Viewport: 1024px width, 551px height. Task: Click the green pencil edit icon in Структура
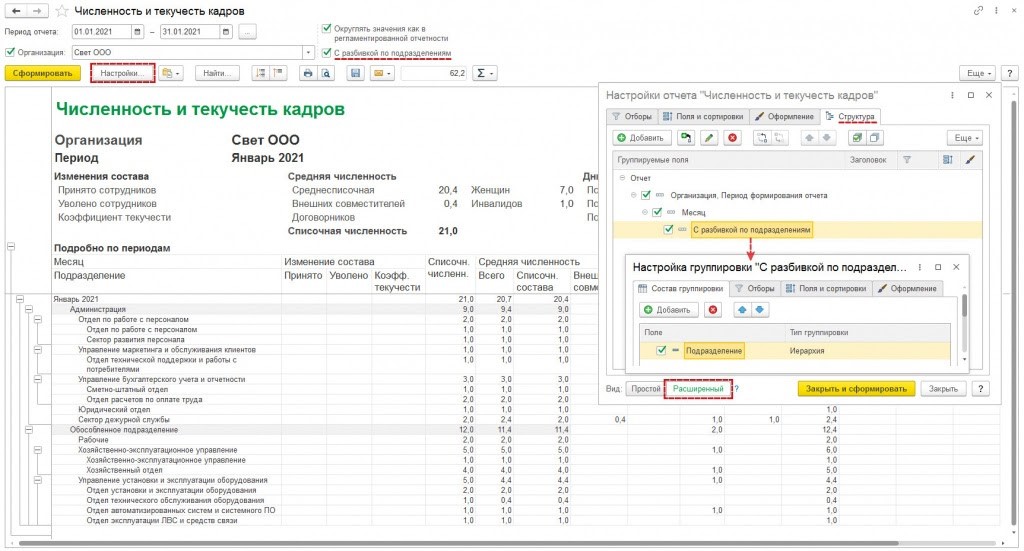click(709, 138)
